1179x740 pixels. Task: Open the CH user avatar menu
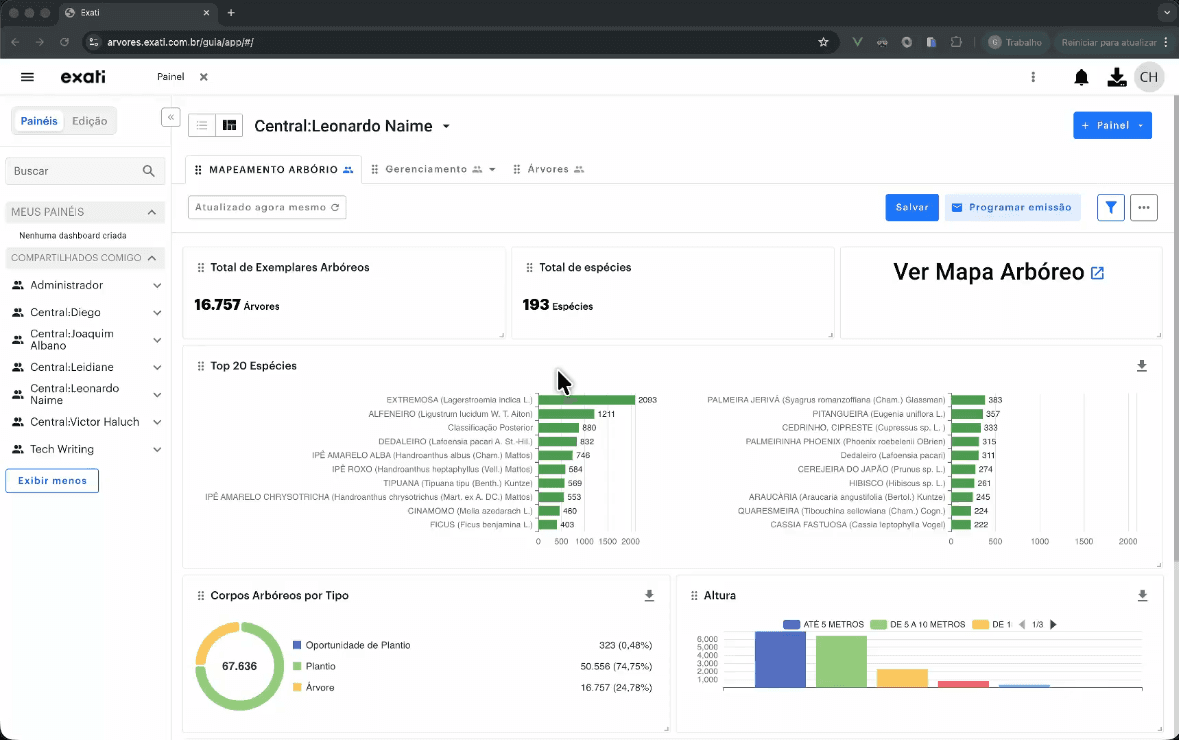click(x=1148, y=77)
